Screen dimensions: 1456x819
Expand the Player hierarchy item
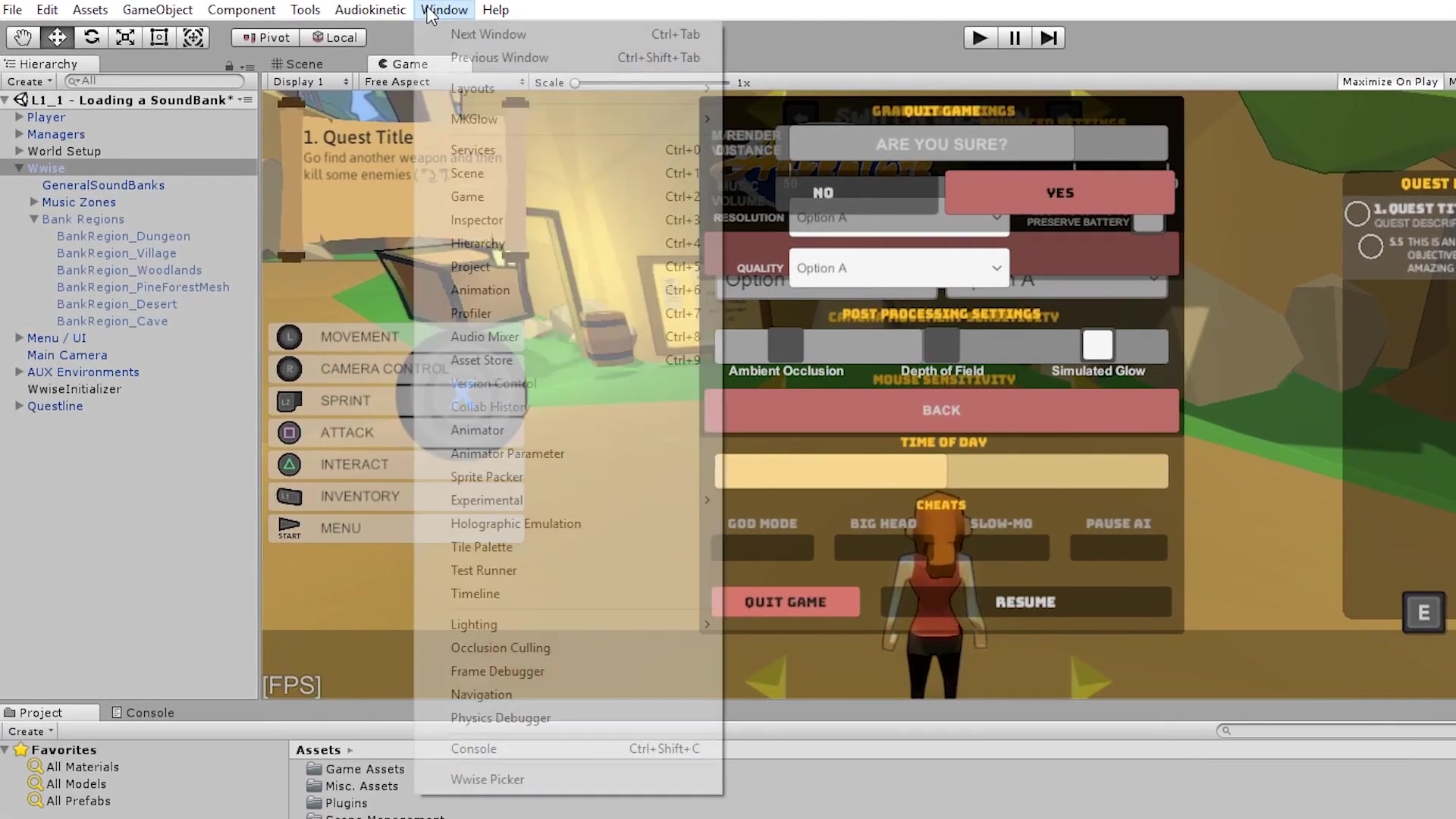[20, 117]
